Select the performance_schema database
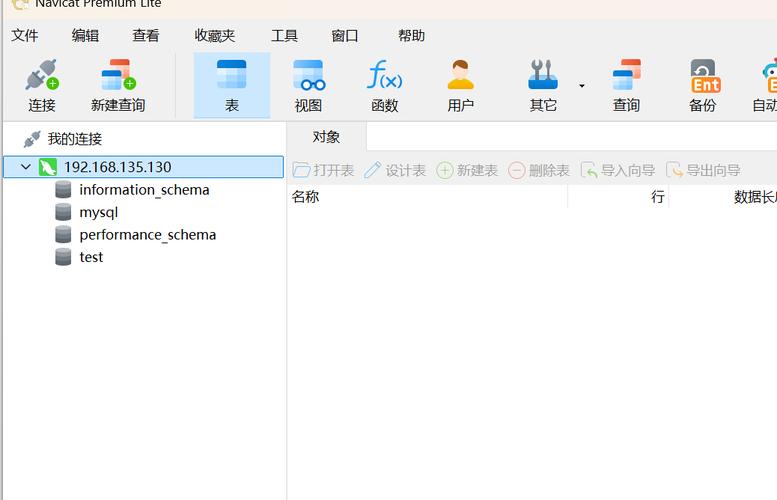 [x=148, y=234]
